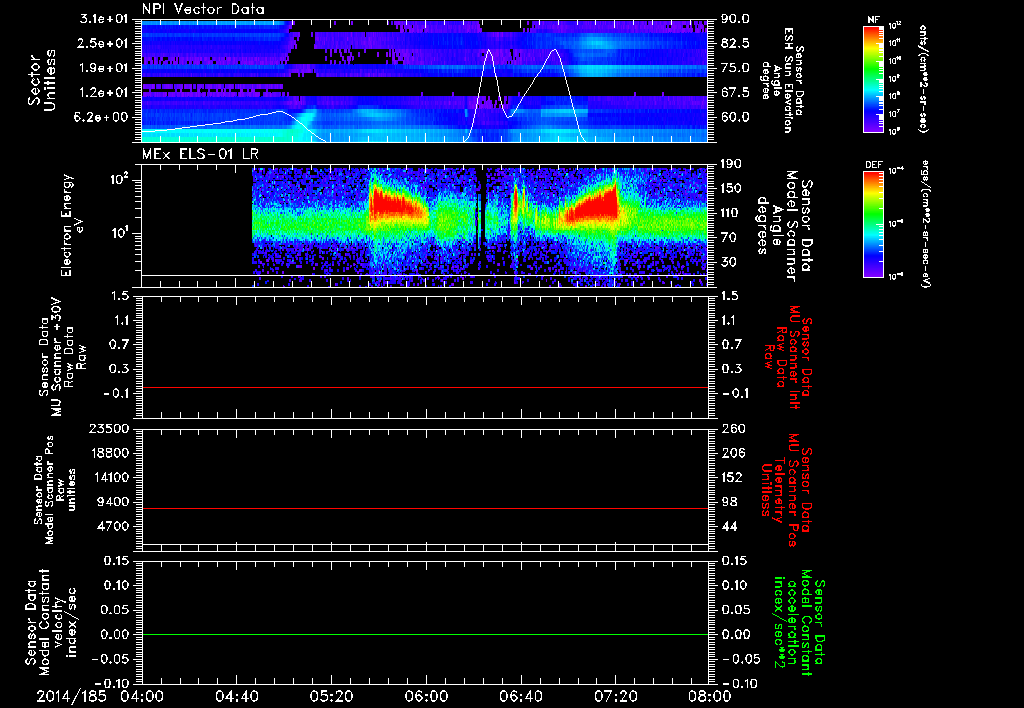Select the DEF rainbow color bar
The width and height of the screenshot is (1024, 708).
873,224
